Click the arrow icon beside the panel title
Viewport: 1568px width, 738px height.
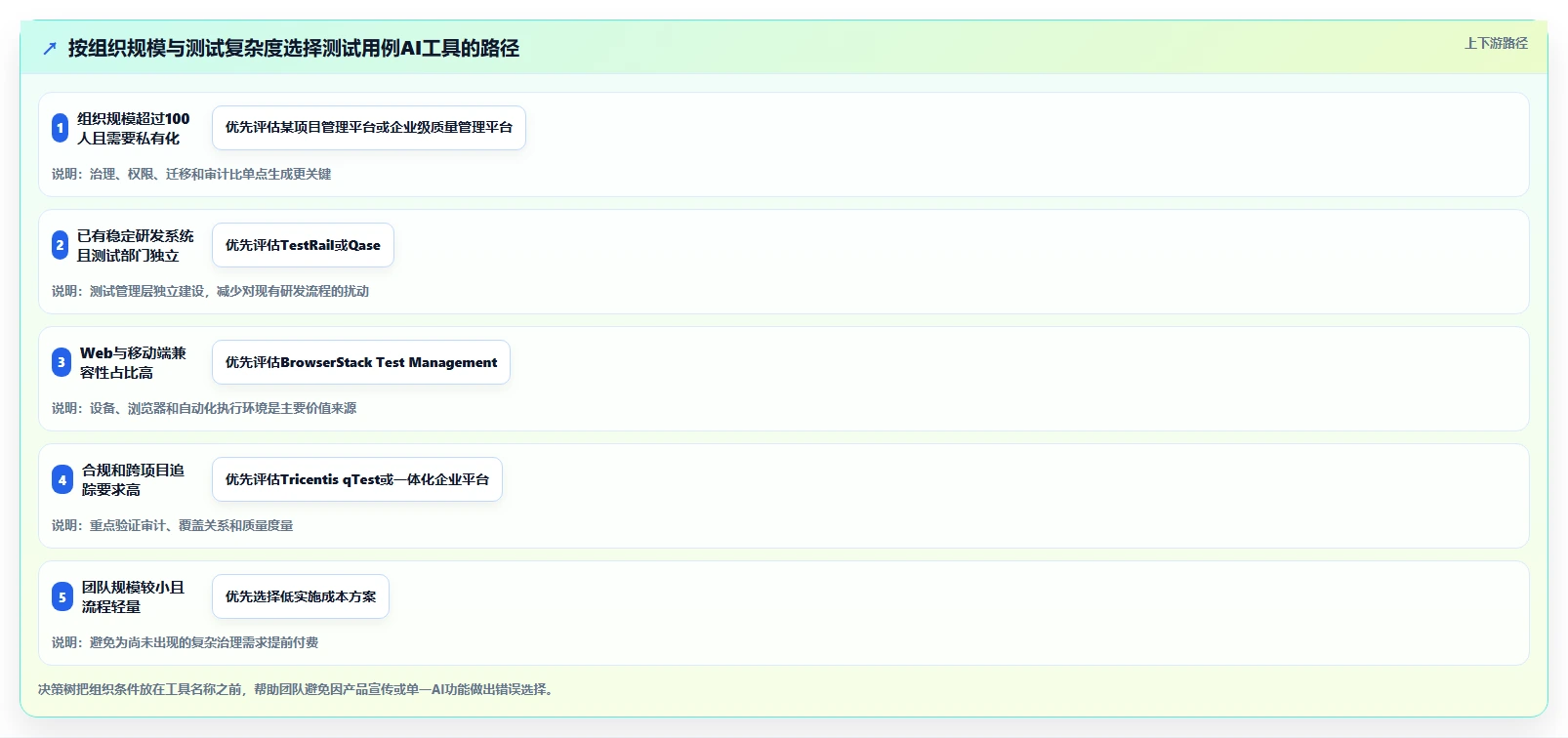coord(50,48)
